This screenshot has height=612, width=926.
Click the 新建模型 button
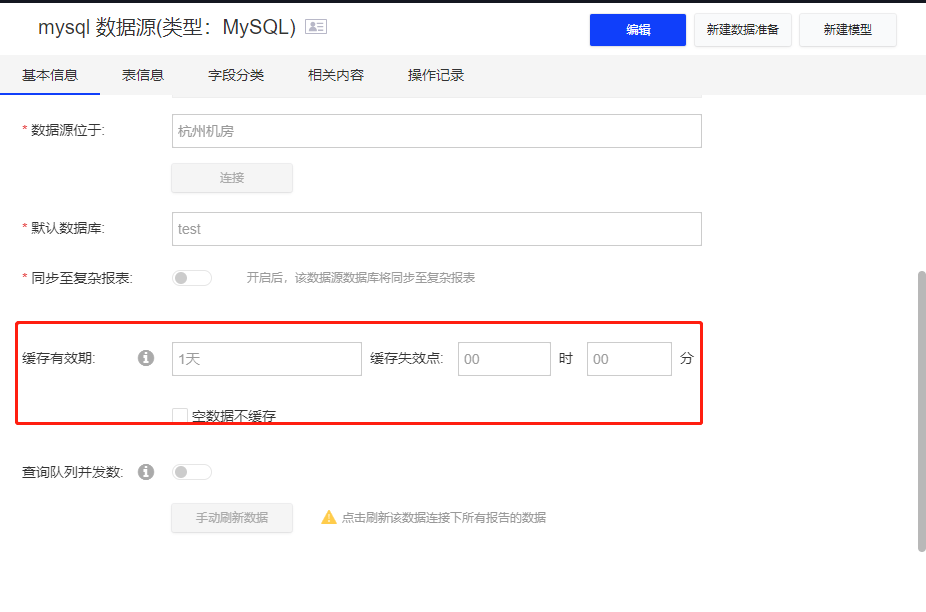(x=847, y=29)
